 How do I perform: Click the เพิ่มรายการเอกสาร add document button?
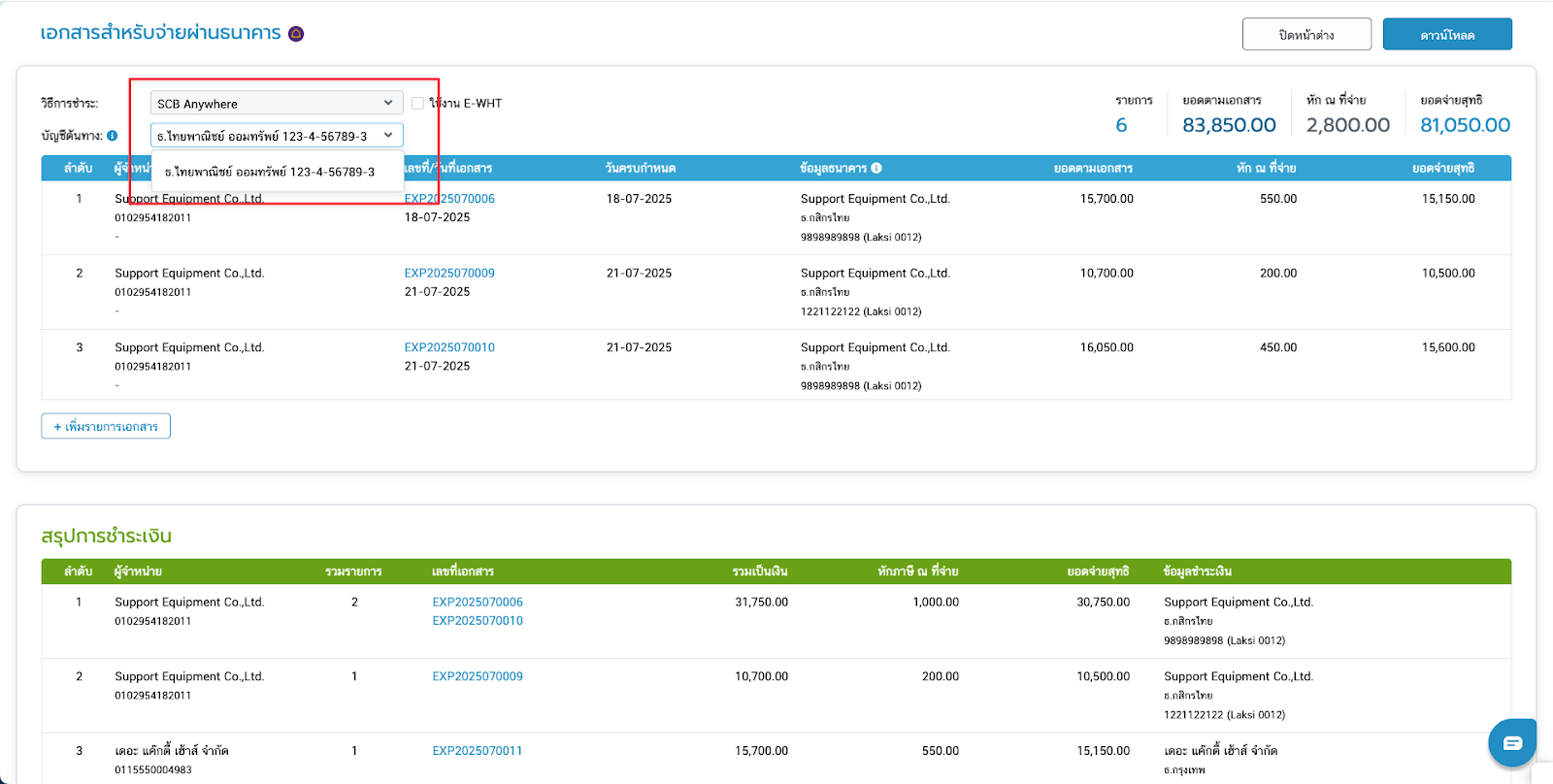(106, 426)
